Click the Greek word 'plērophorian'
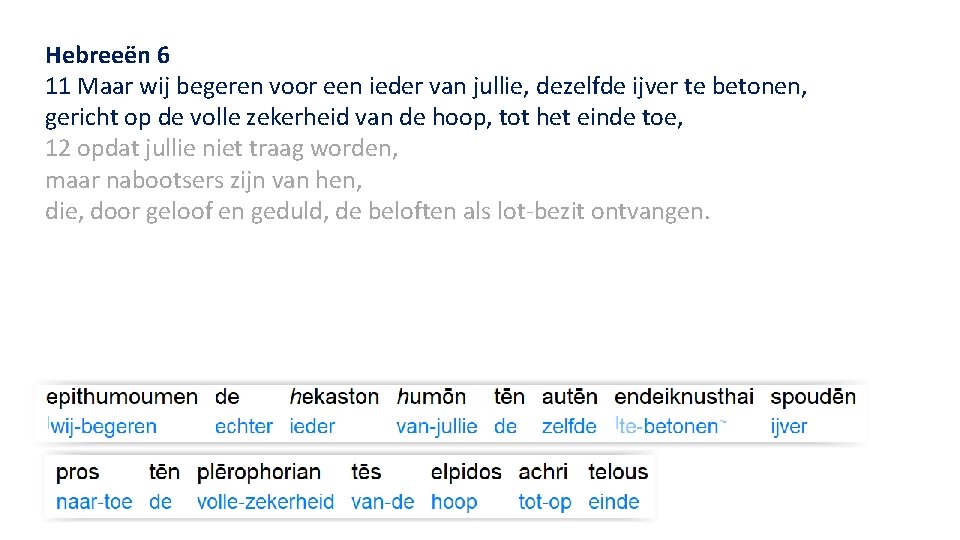The width and height of the screenshot is (960, 540). [259, 472]
